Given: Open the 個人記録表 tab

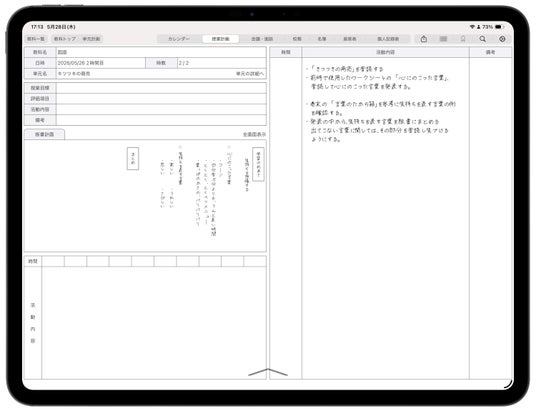Looking at the screenshot, I should (x=388, y=39).
